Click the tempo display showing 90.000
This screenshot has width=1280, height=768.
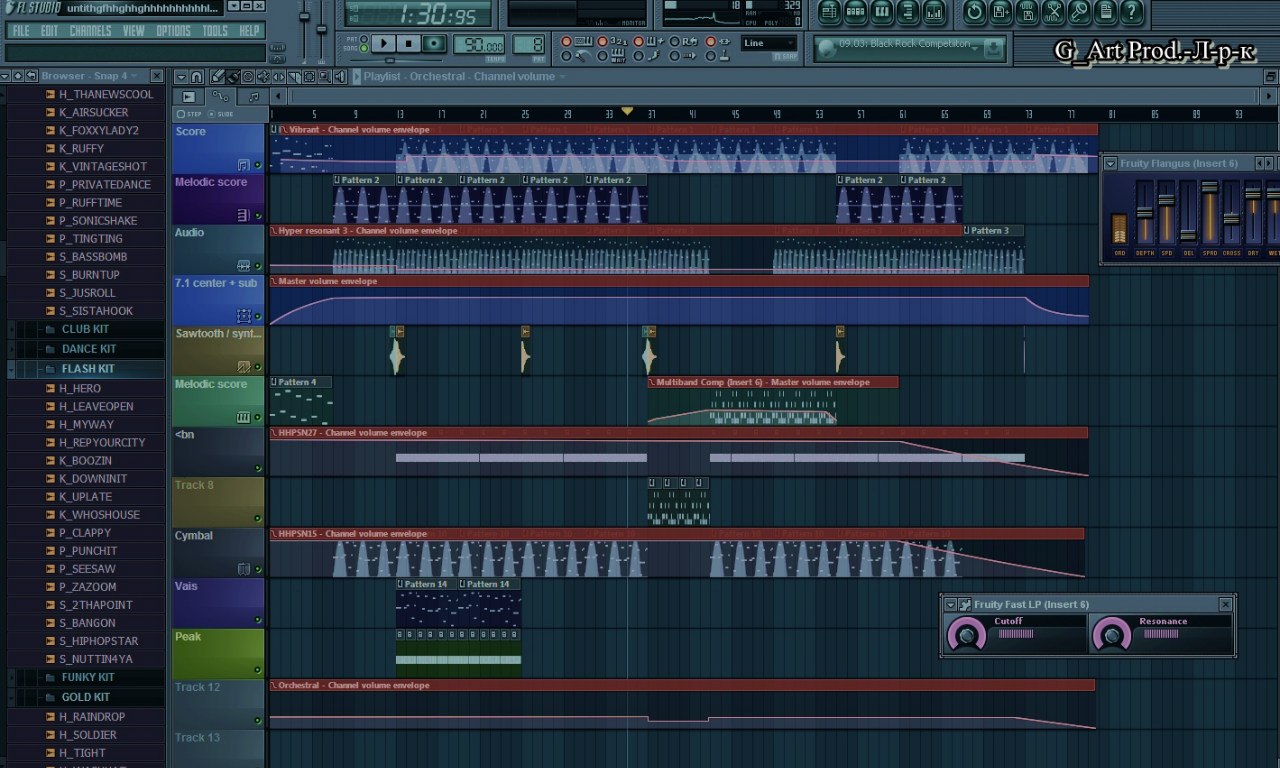[479, 44]
